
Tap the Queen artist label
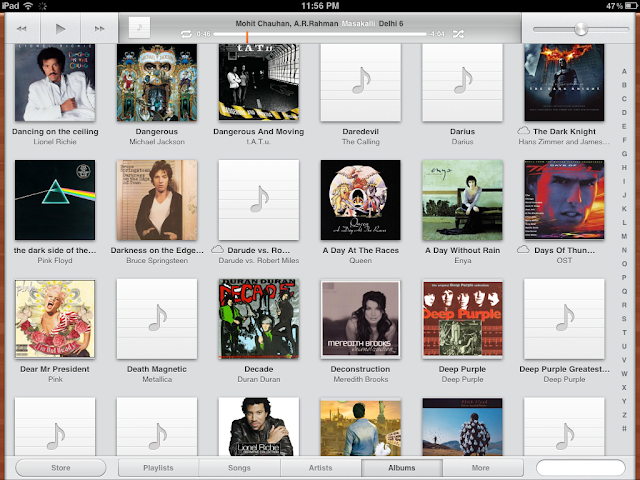click(360, 260)
